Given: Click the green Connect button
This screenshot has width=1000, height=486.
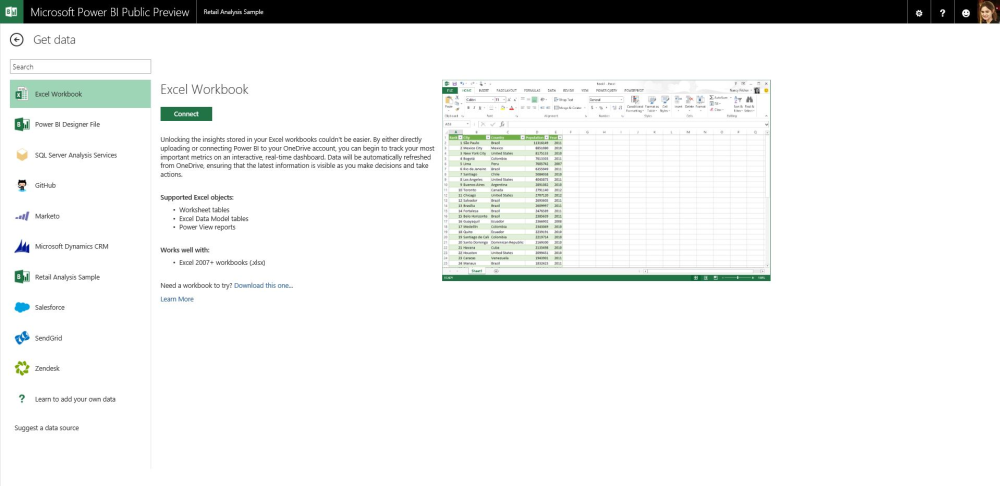Looking at the screenshot, I should 186,114.
